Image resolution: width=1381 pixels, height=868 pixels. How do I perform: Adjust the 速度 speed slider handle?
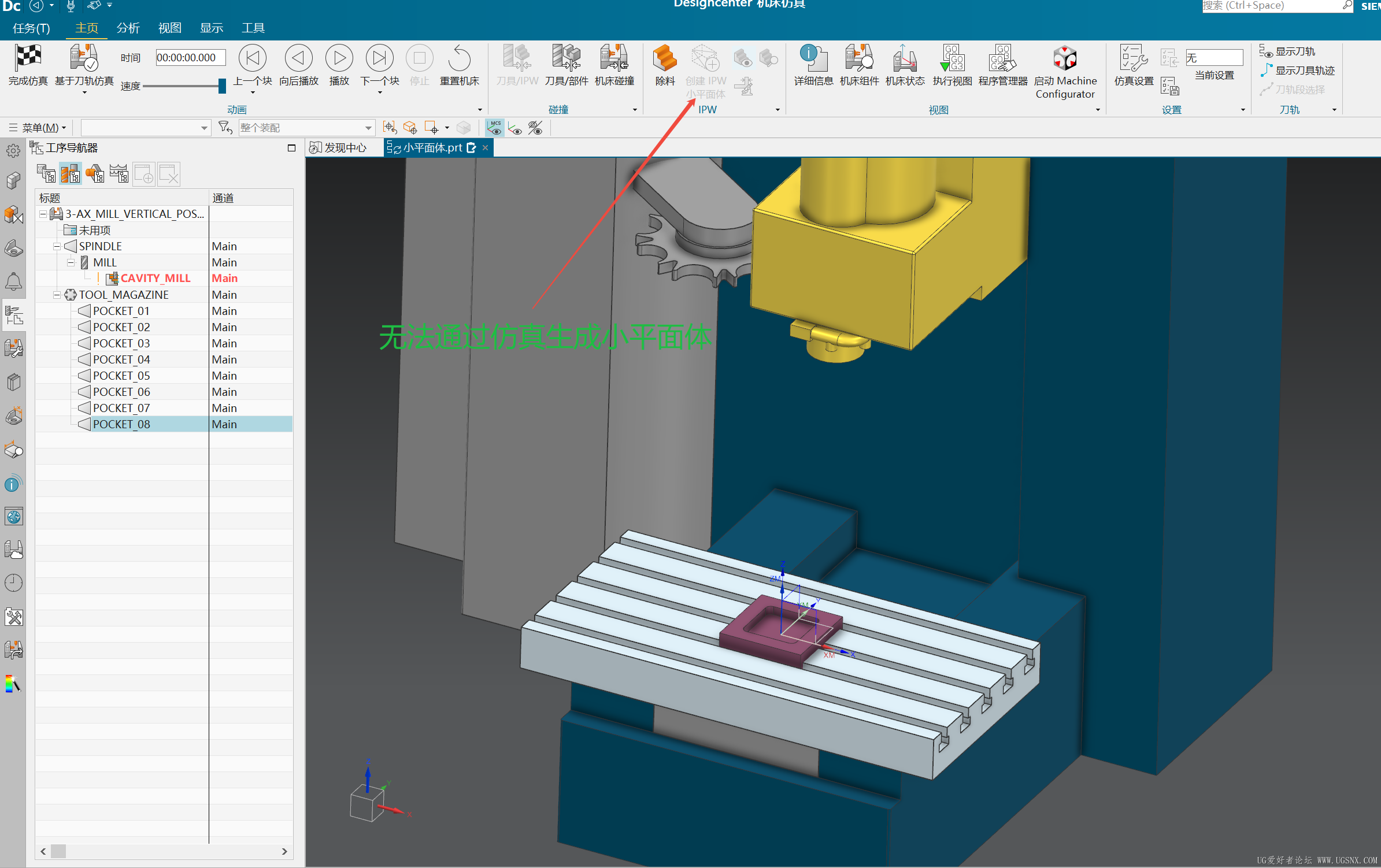pos(222,86)
